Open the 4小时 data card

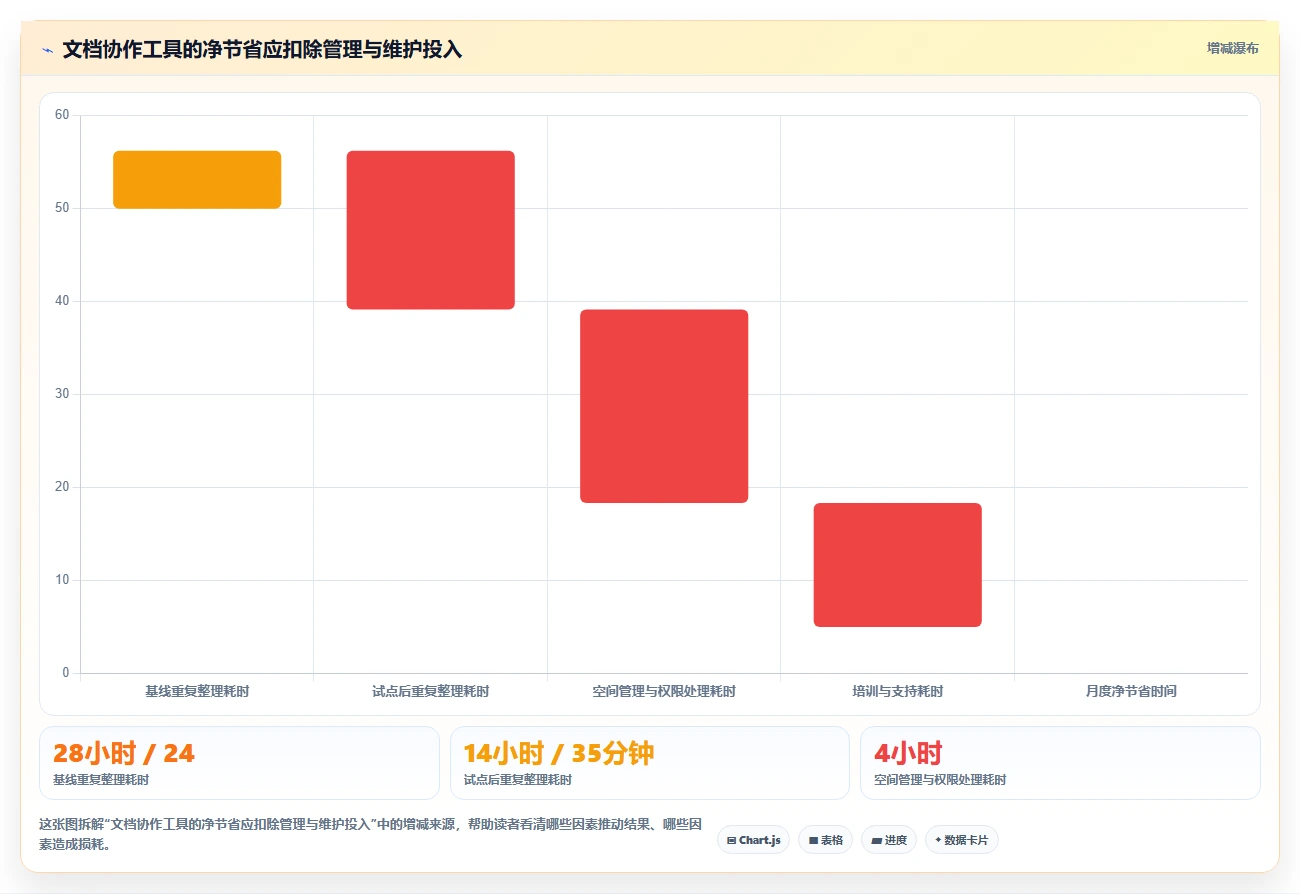(x=1060, y=763)
